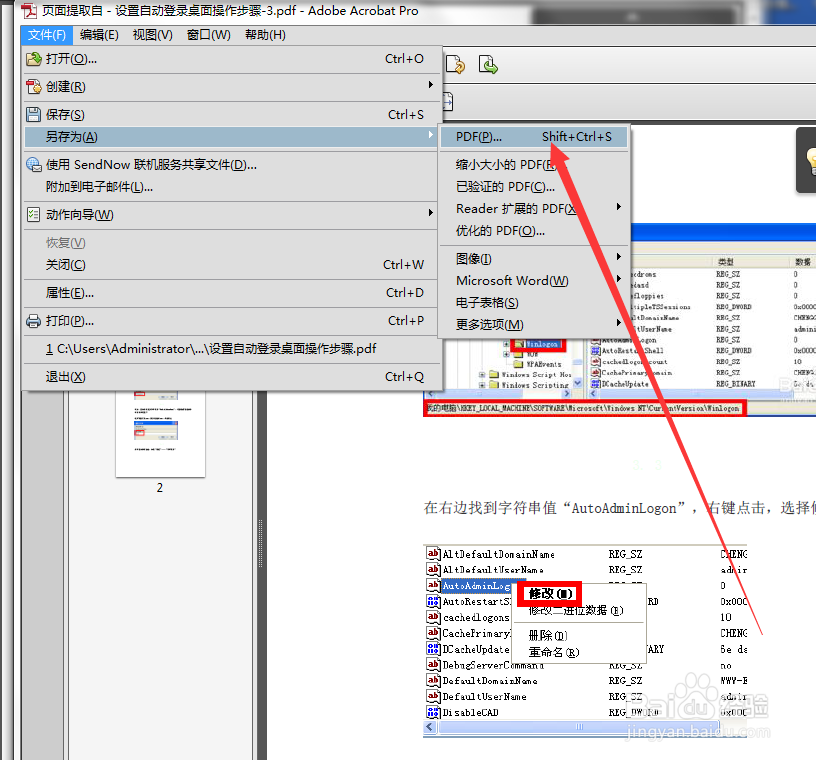Viewport: 816px width, 760px height.
Task: Click the Create PDF icon in File menu
Action: tap(34, 86)
